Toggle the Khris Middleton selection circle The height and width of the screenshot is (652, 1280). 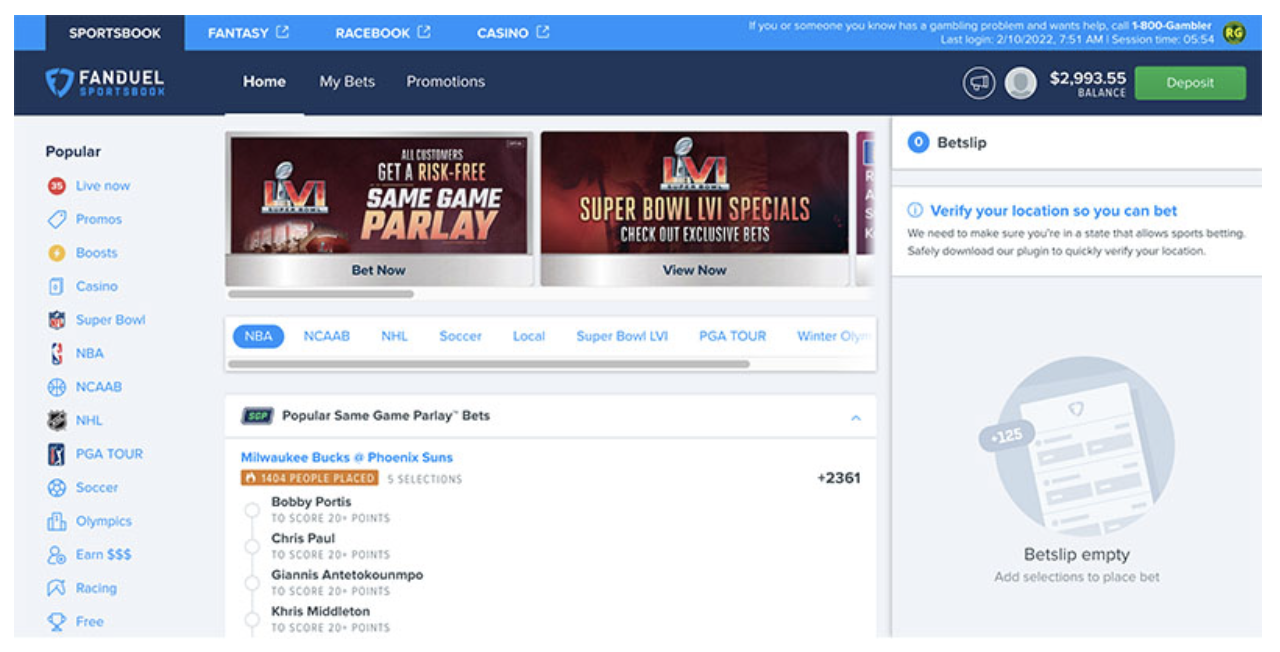pos(253,618)
